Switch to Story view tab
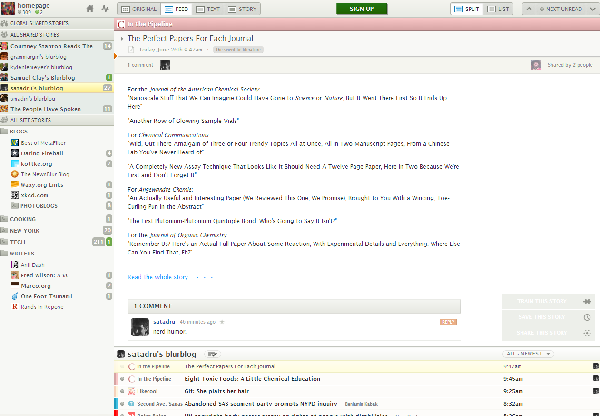Viewport: 600px width, 416px height. (x=242, y=9)
